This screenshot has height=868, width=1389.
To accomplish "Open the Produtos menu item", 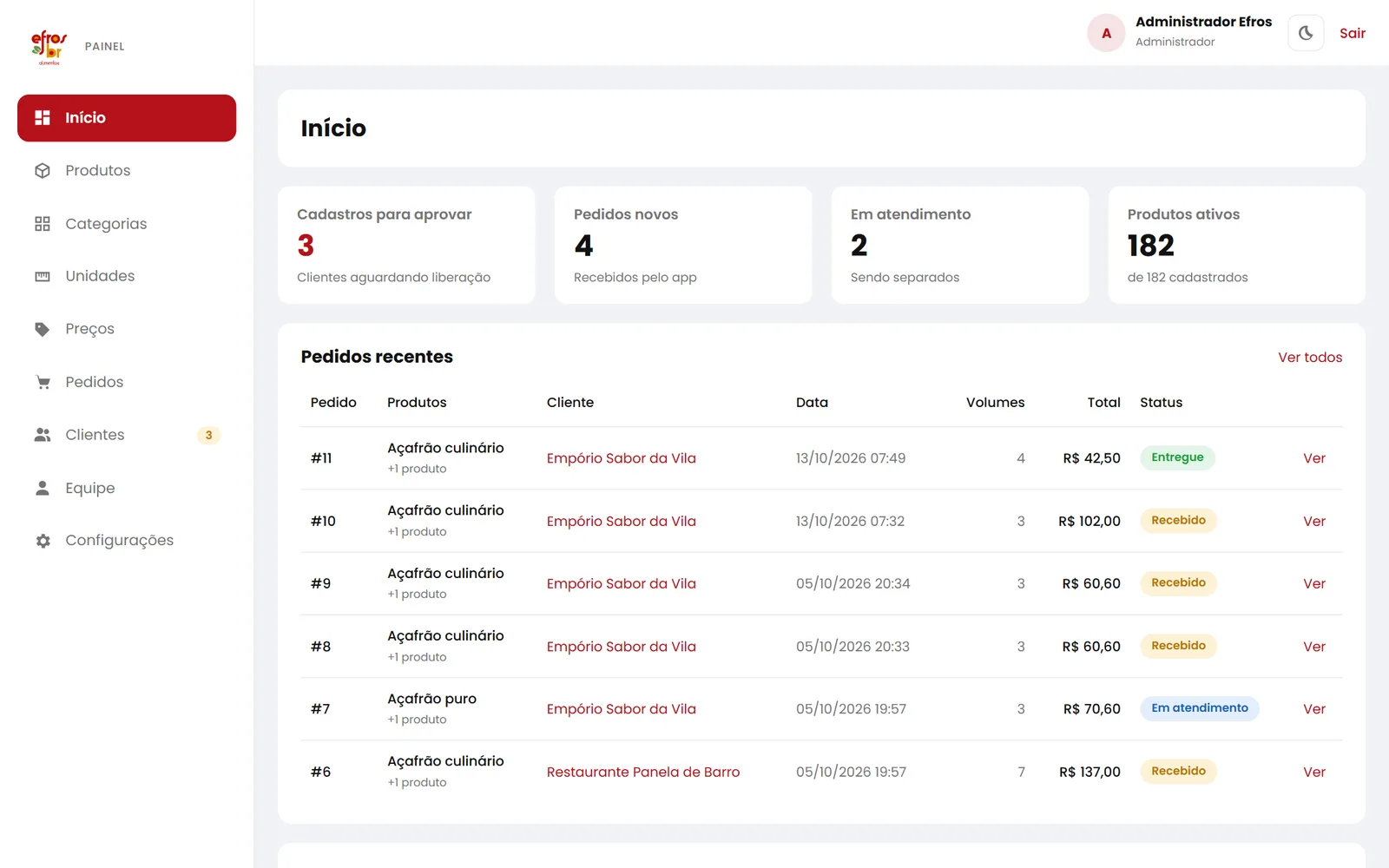I will tap(127, 171).
